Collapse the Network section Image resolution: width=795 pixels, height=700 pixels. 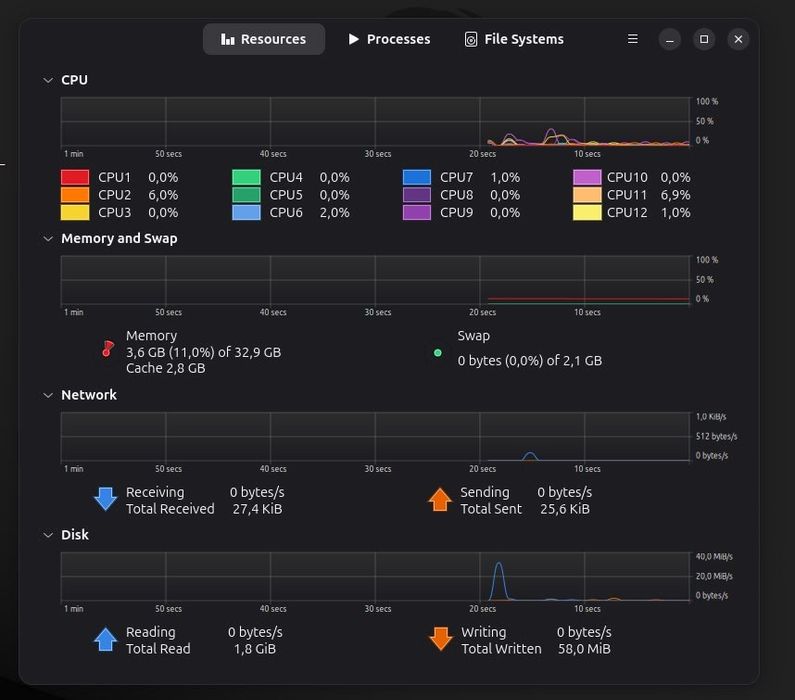click(48, 395)
